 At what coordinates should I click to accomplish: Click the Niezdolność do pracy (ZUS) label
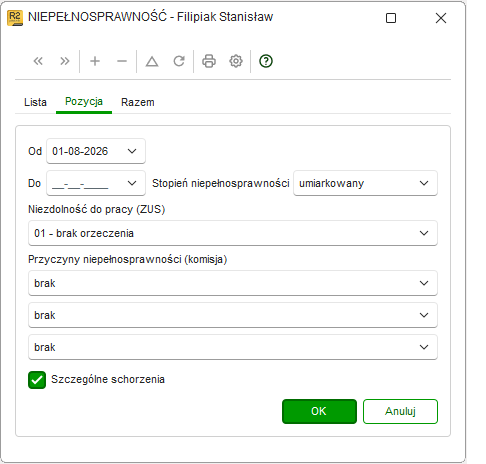[97, 209]
